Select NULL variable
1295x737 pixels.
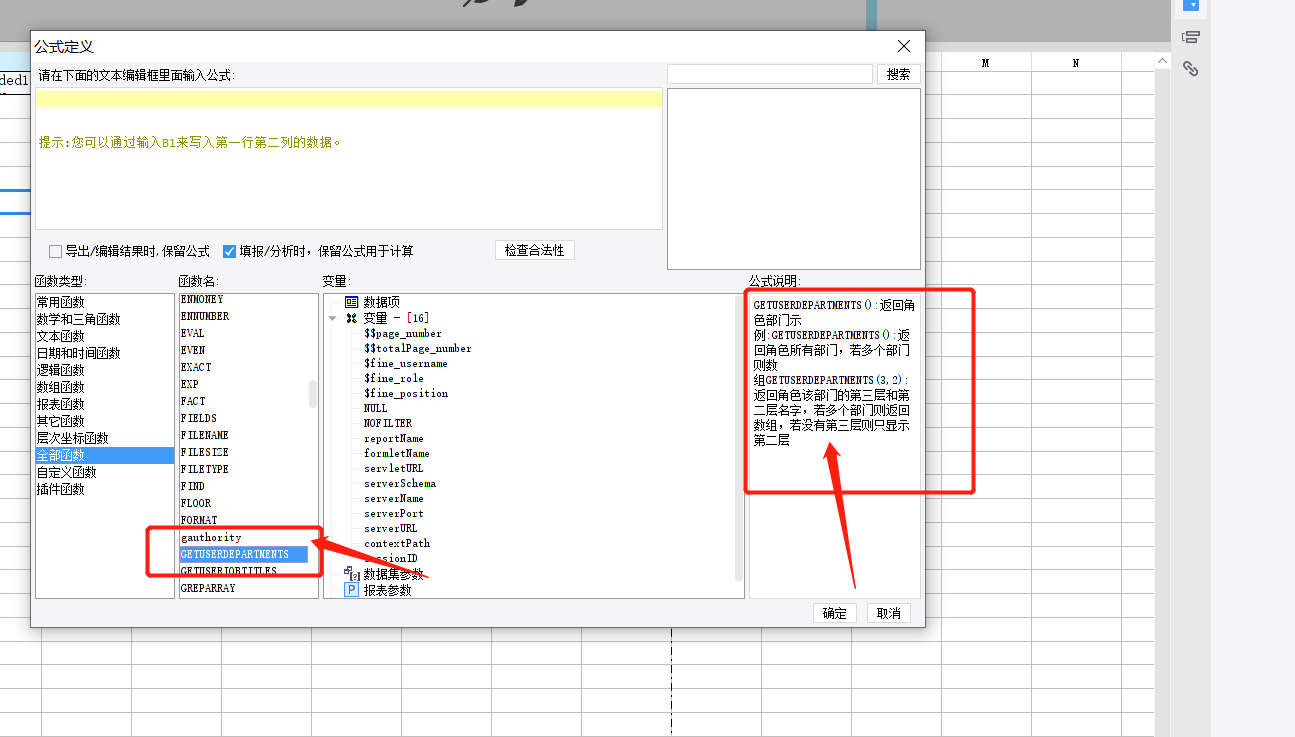[x=375, y=408]
